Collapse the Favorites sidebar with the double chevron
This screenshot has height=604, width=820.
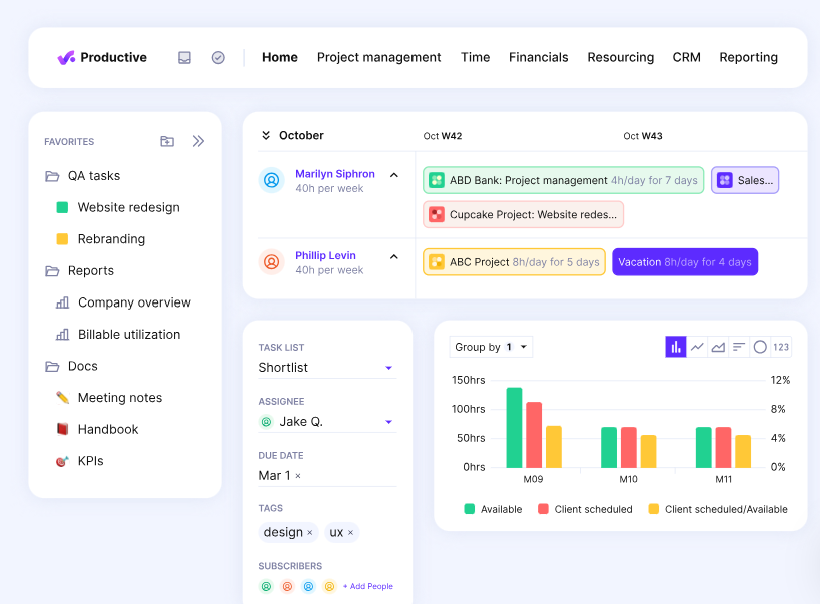pyautogui.click(x=198, y=141)
